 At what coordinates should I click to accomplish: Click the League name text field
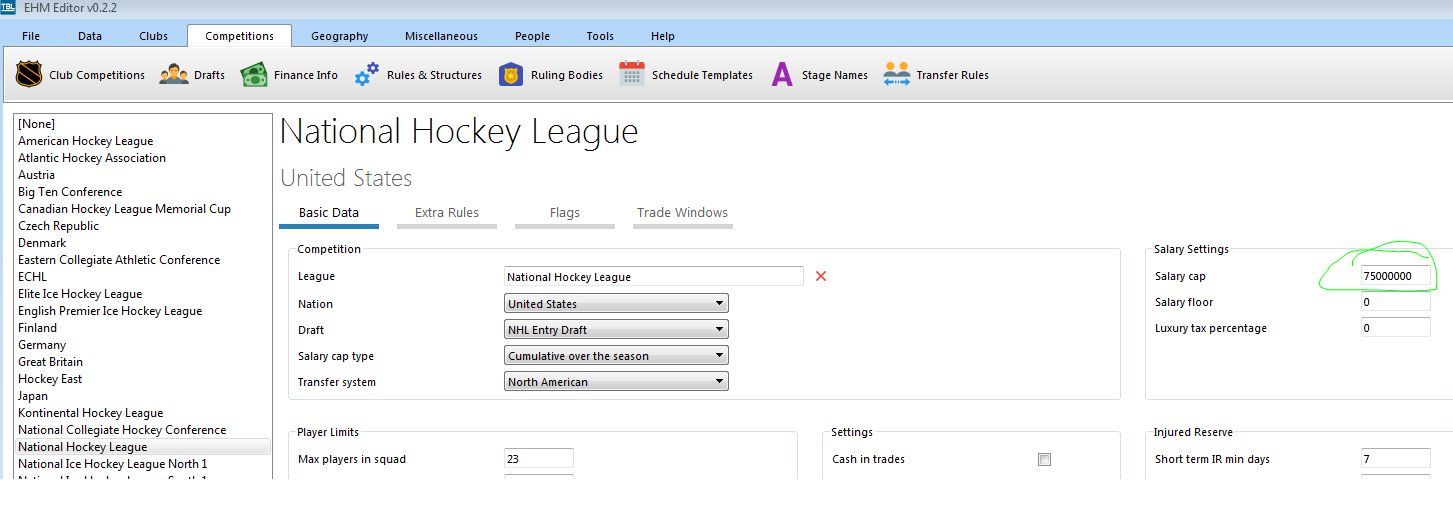654,276
